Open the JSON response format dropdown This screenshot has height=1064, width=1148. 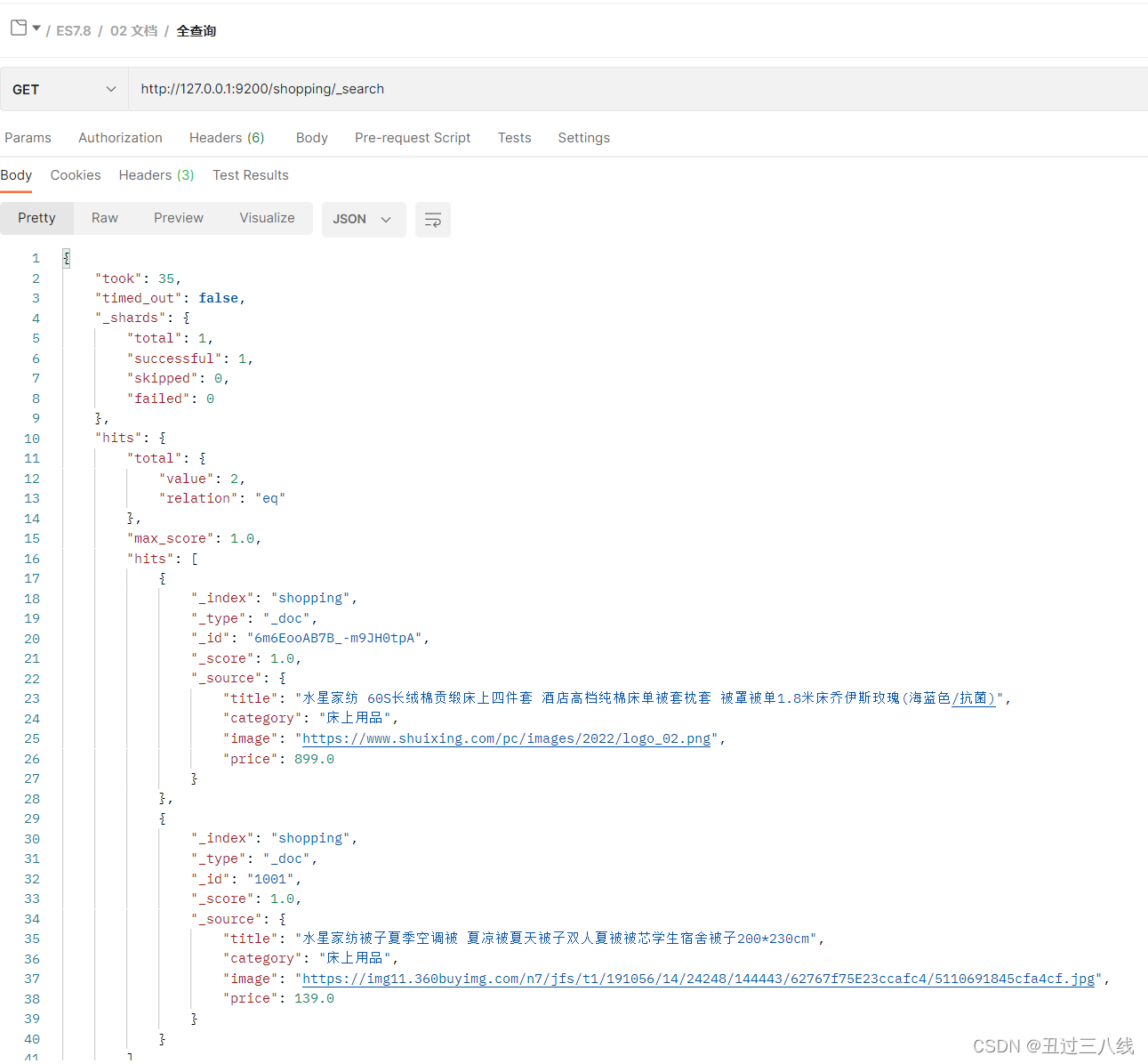pyautogui.click(x=364, y=219)
